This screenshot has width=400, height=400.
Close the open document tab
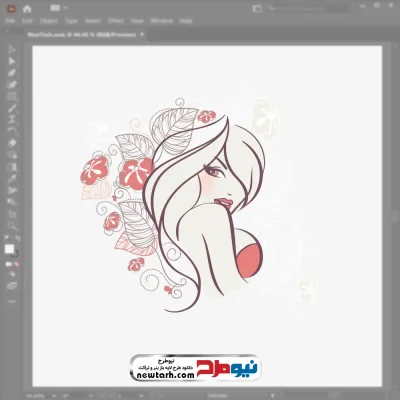[142, 34]
